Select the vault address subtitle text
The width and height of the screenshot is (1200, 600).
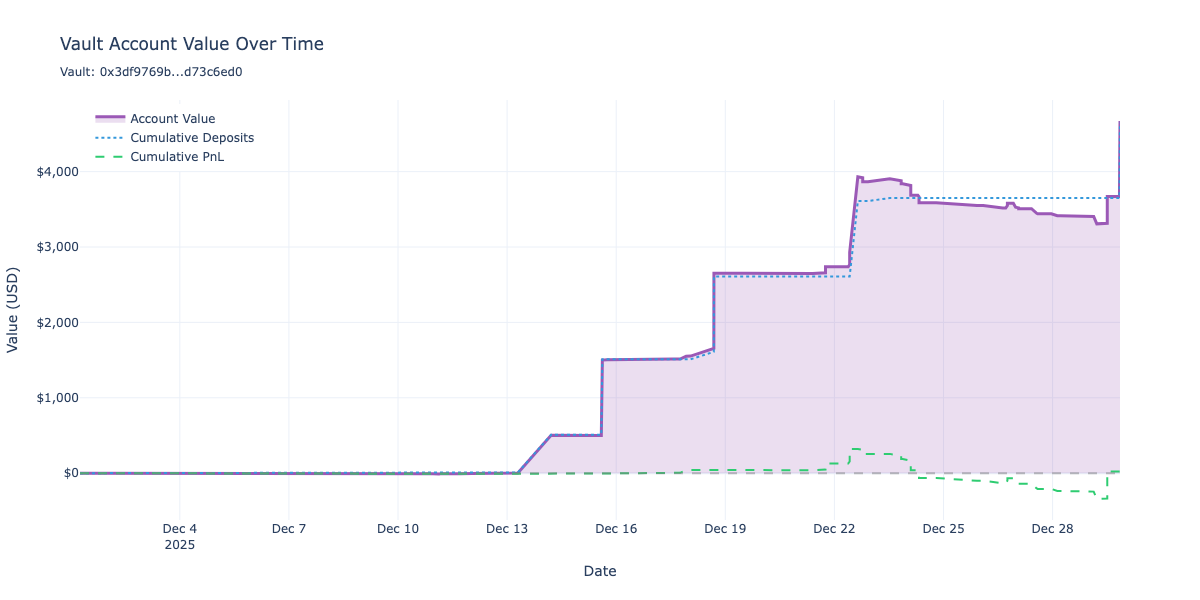coord(151,72)
